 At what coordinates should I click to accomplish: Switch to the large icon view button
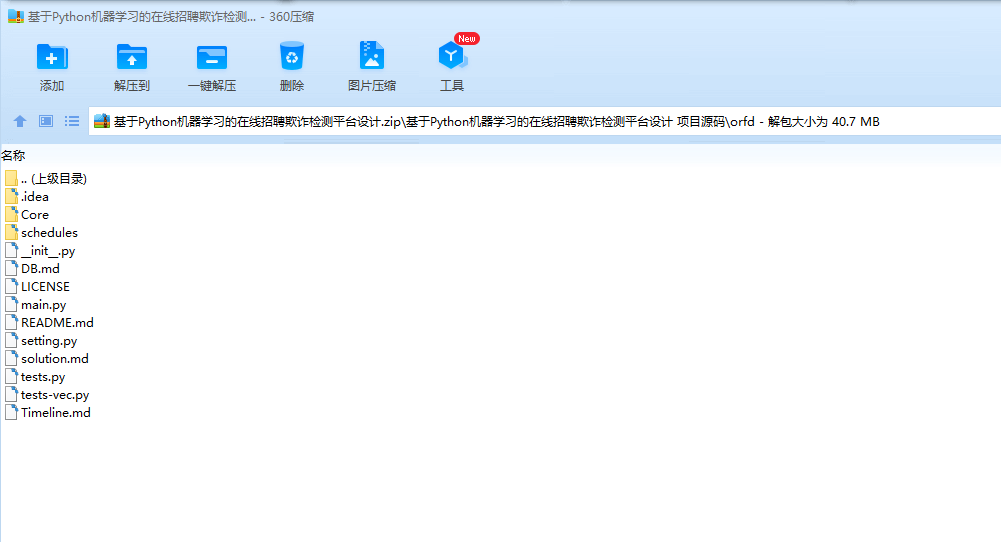(46, 121)
